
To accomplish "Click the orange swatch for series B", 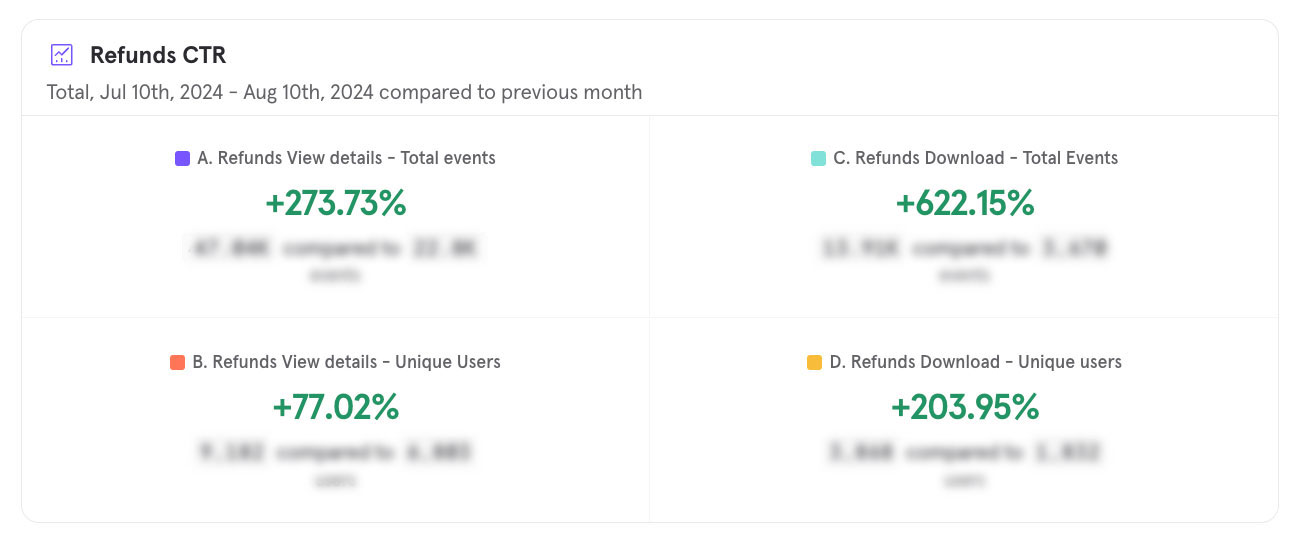I will [177, 362].
